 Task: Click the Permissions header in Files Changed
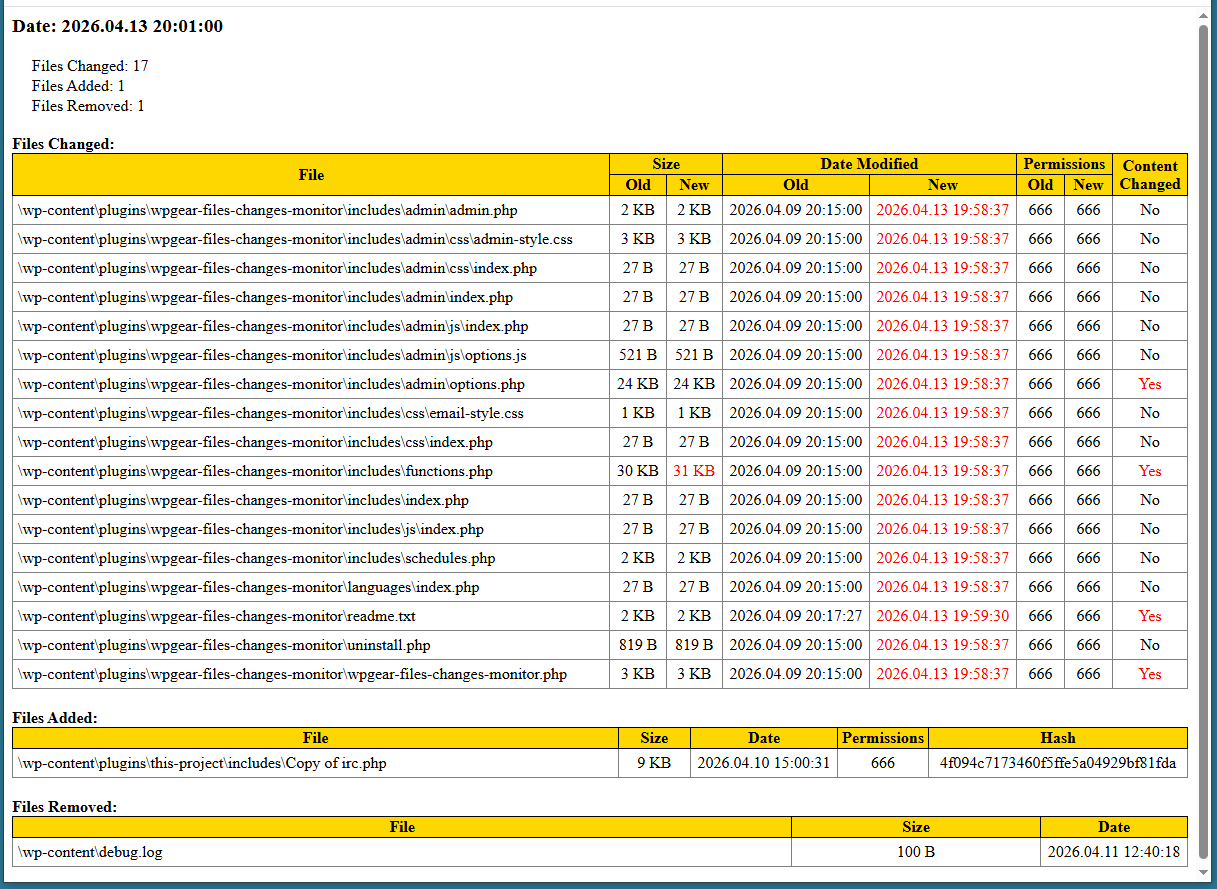click(x=1064, y=164)
